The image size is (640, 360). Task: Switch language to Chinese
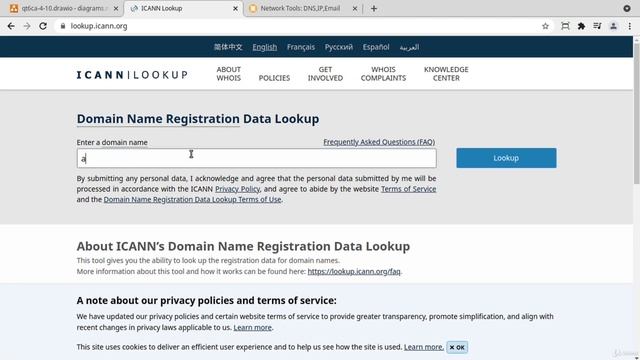coord(228,47)
